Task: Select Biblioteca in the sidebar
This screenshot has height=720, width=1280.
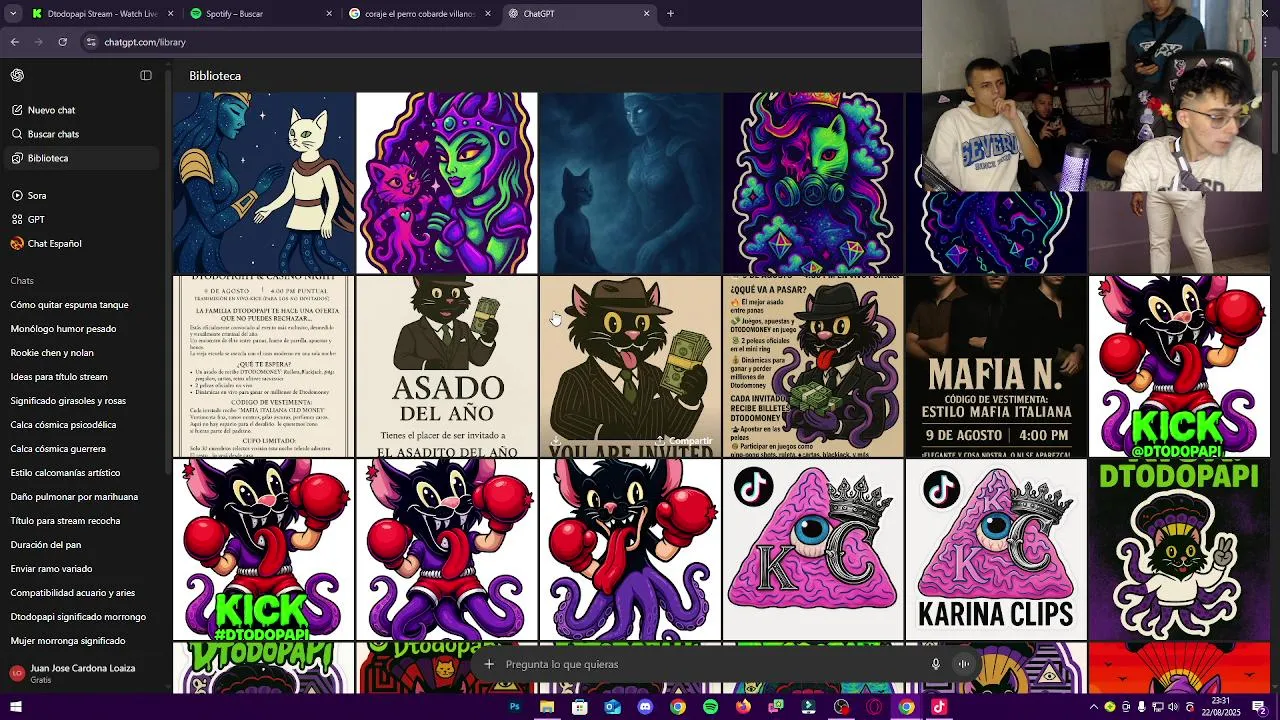Action: click(82, 158)
